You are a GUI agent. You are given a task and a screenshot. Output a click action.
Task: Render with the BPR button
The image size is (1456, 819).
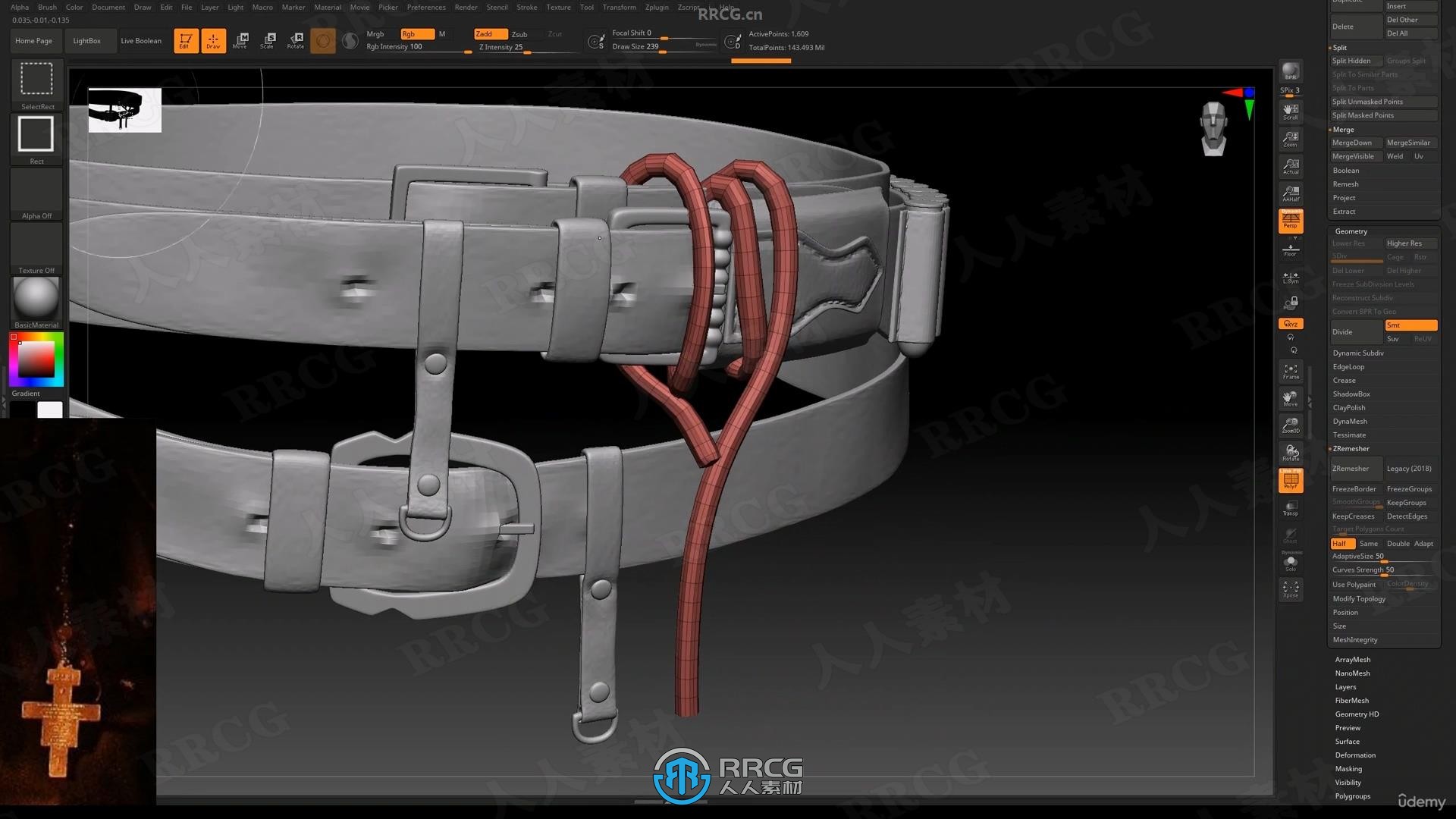pos(1290,72)
